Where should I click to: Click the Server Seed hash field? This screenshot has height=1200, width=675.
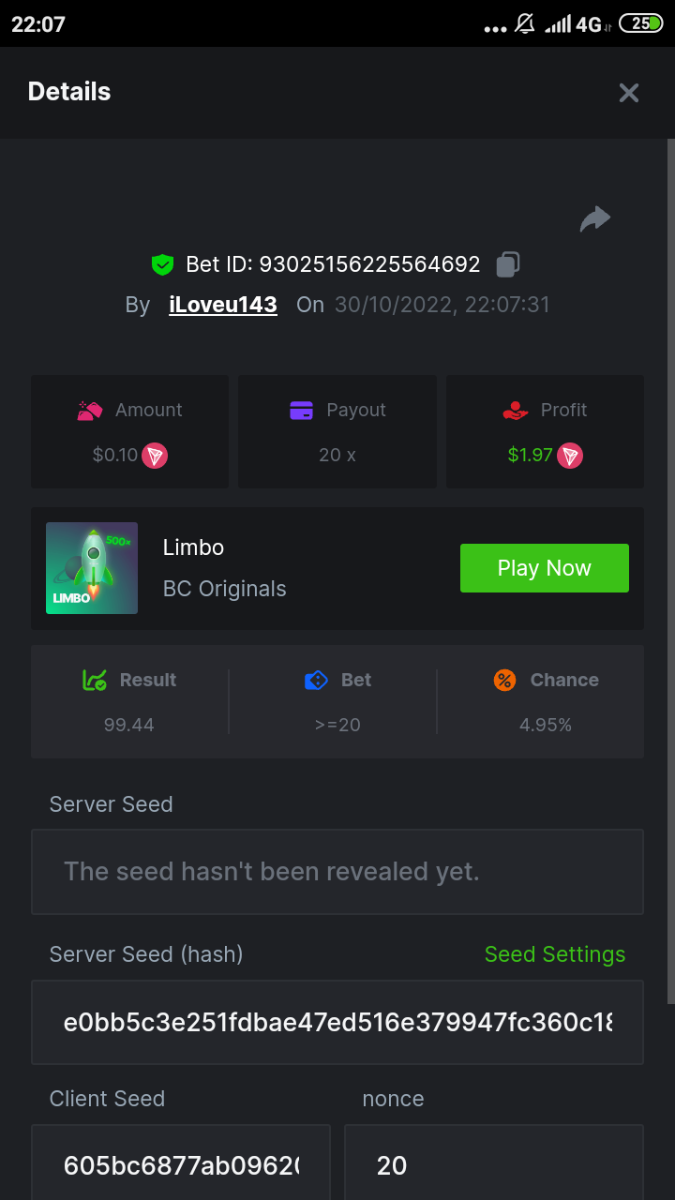337,1022
